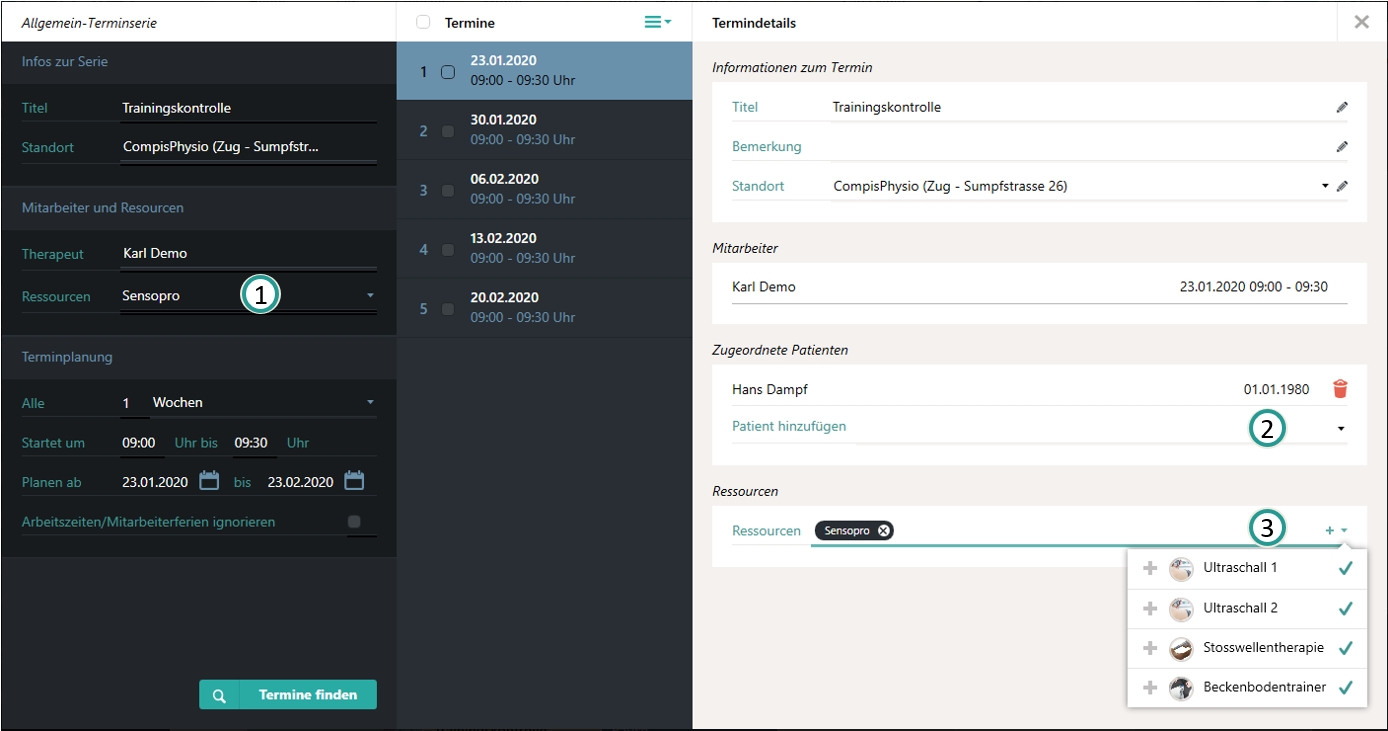Open the Termine list options menu
1388x731 pixels.
tap(657, 22)
